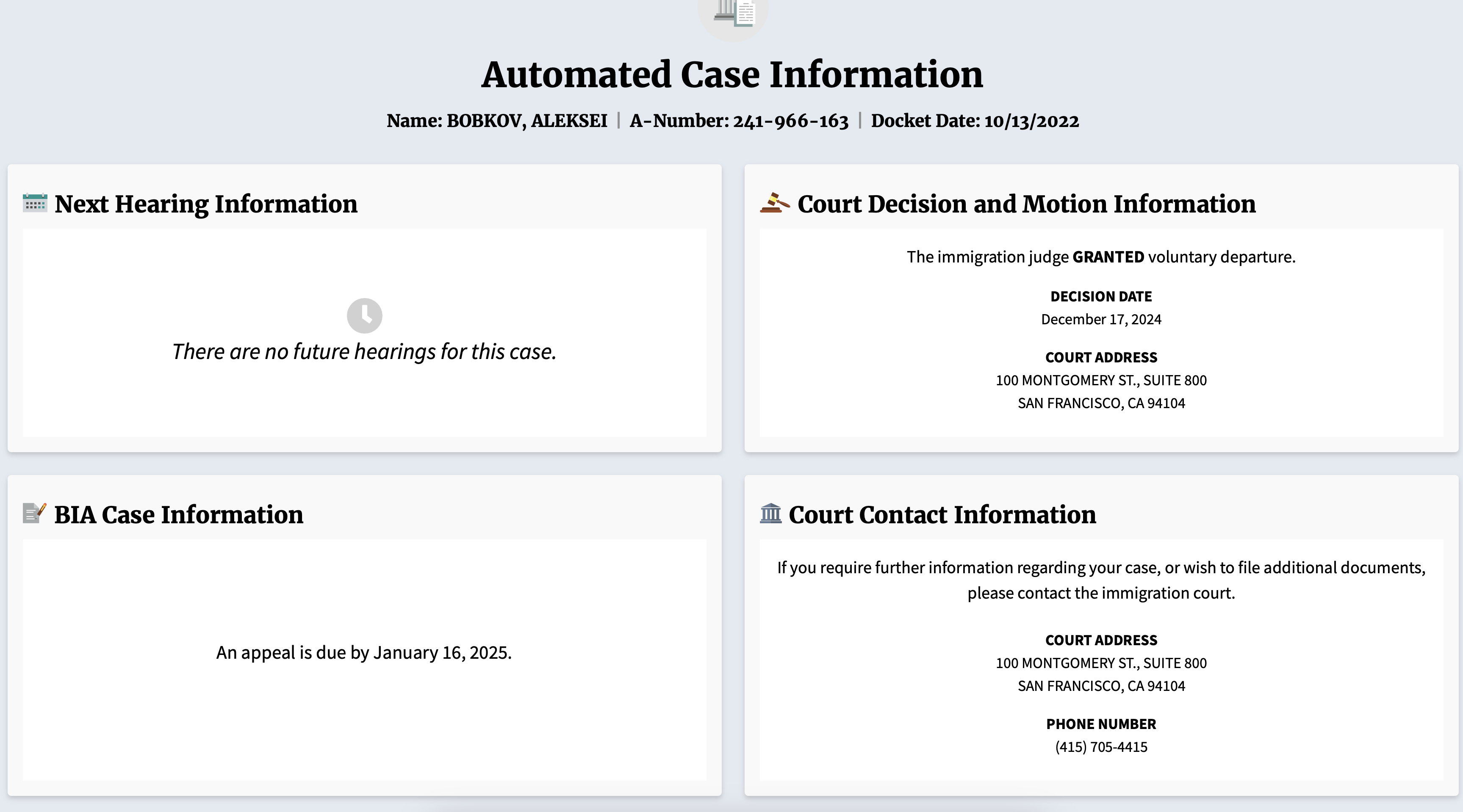Click the 'If you require further information' paragraph

(x=1101, y=580)
